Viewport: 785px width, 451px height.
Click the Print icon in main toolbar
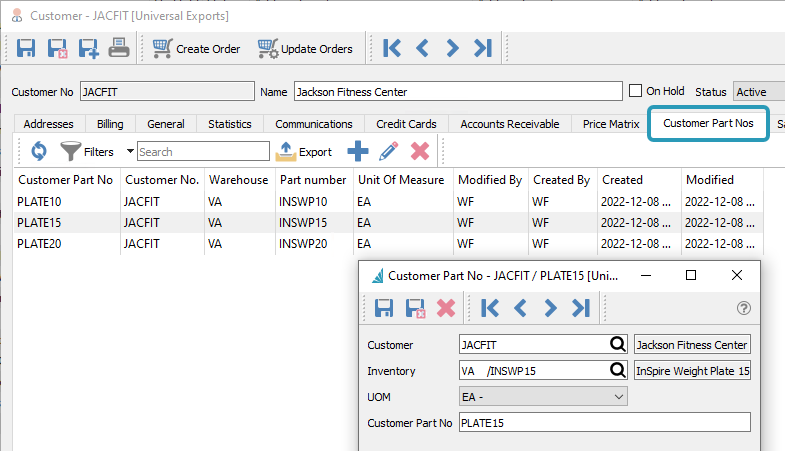119,48
